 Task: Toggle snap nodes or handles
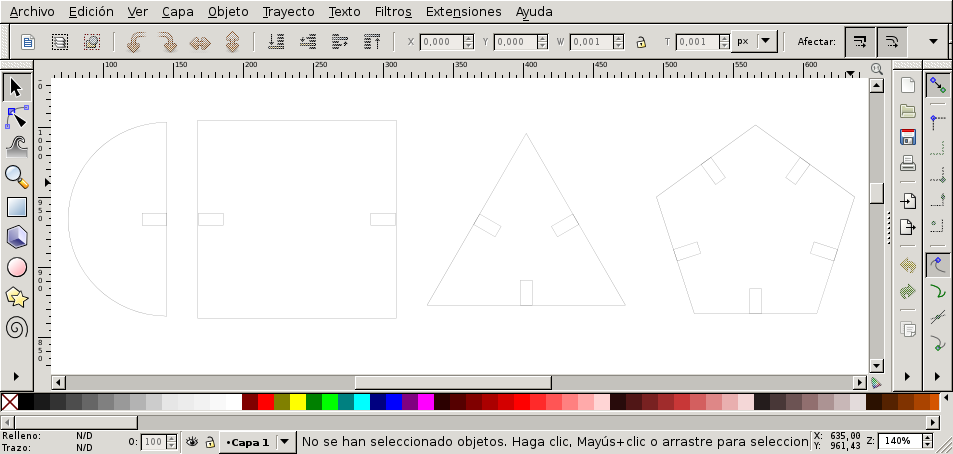point(938,265)
